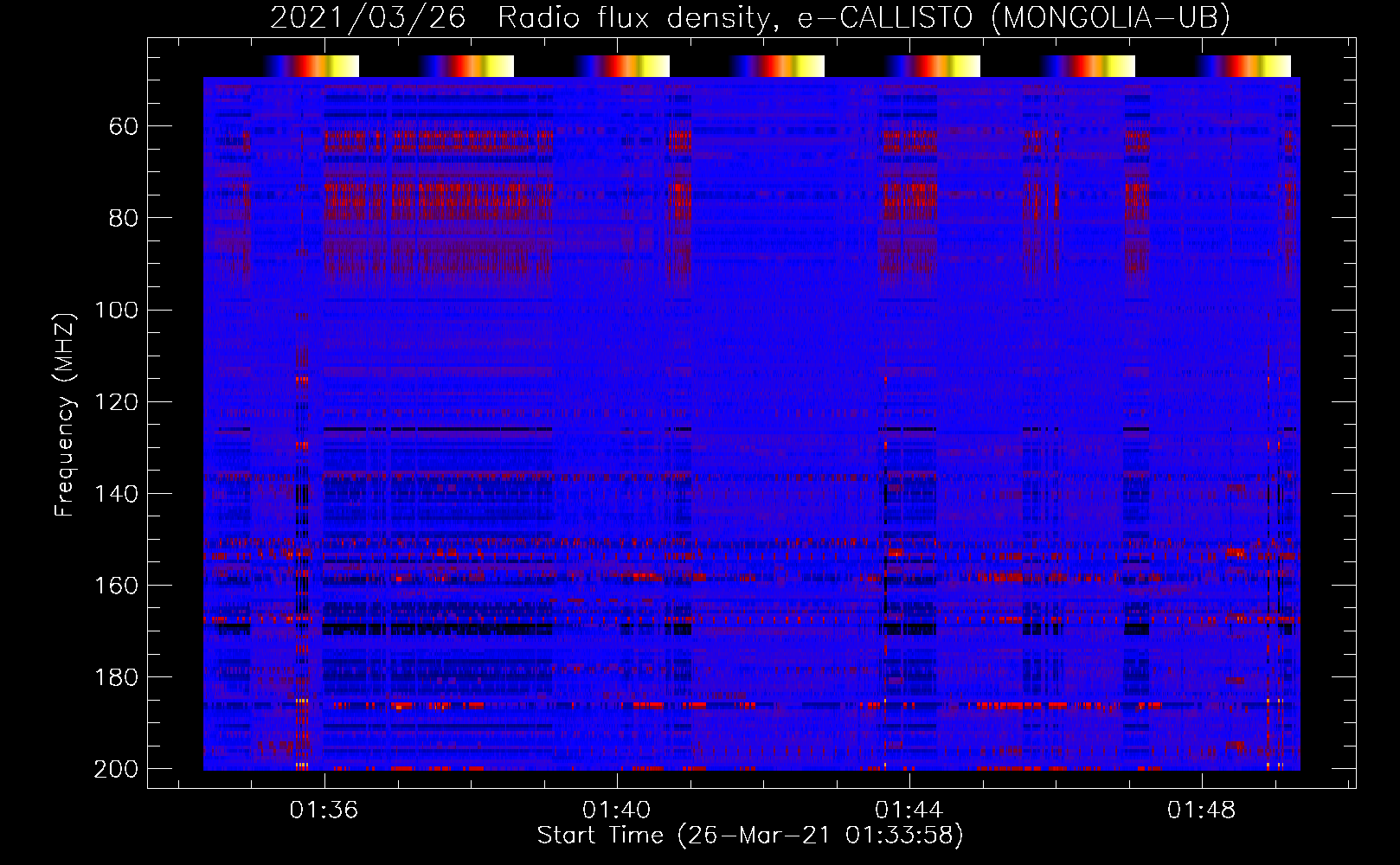Click the 01:36 time tick label
Viewport: 1400px width, 865px height.
(x=324, y=811)
